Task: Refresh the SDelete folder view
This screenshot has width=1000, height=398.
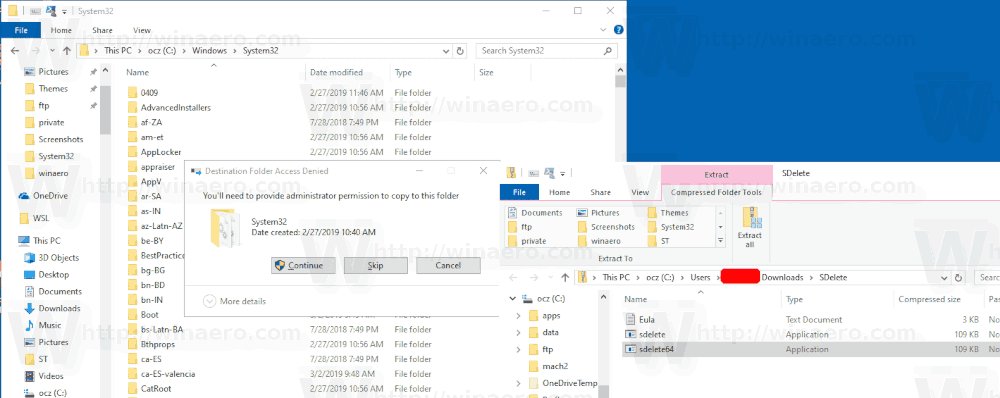Action: pyautogui.click(x=959, y=277)
